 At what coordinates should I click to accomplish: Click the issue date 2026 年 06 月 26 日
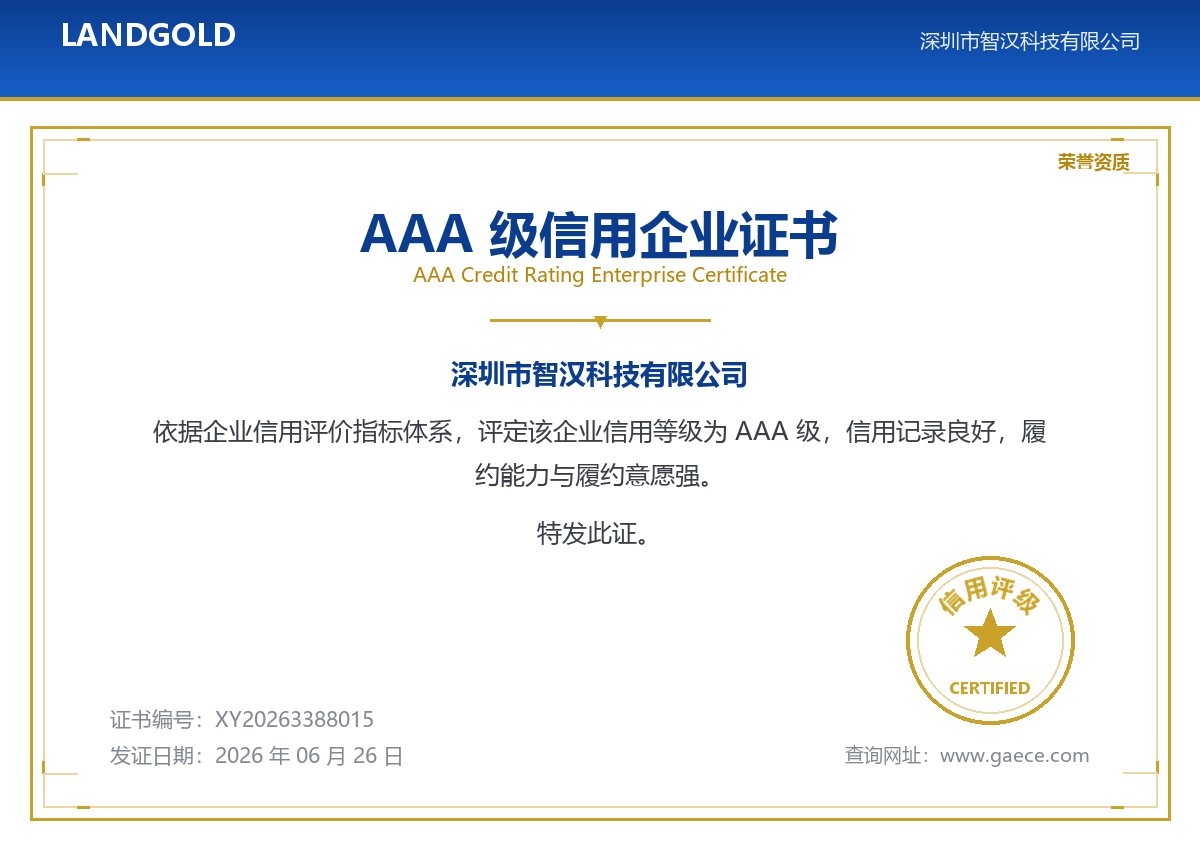point(309,756)
